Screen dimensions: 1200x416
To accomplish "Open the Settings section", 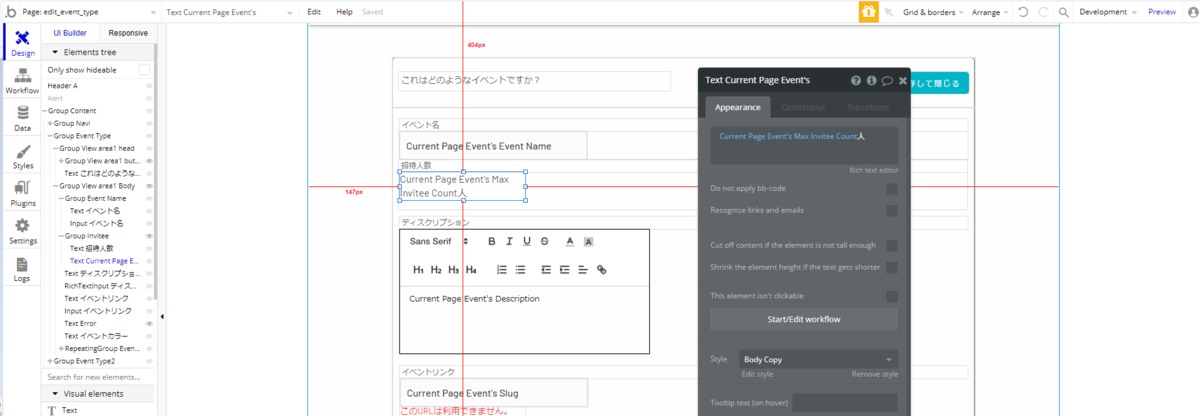I will point(22,231).
